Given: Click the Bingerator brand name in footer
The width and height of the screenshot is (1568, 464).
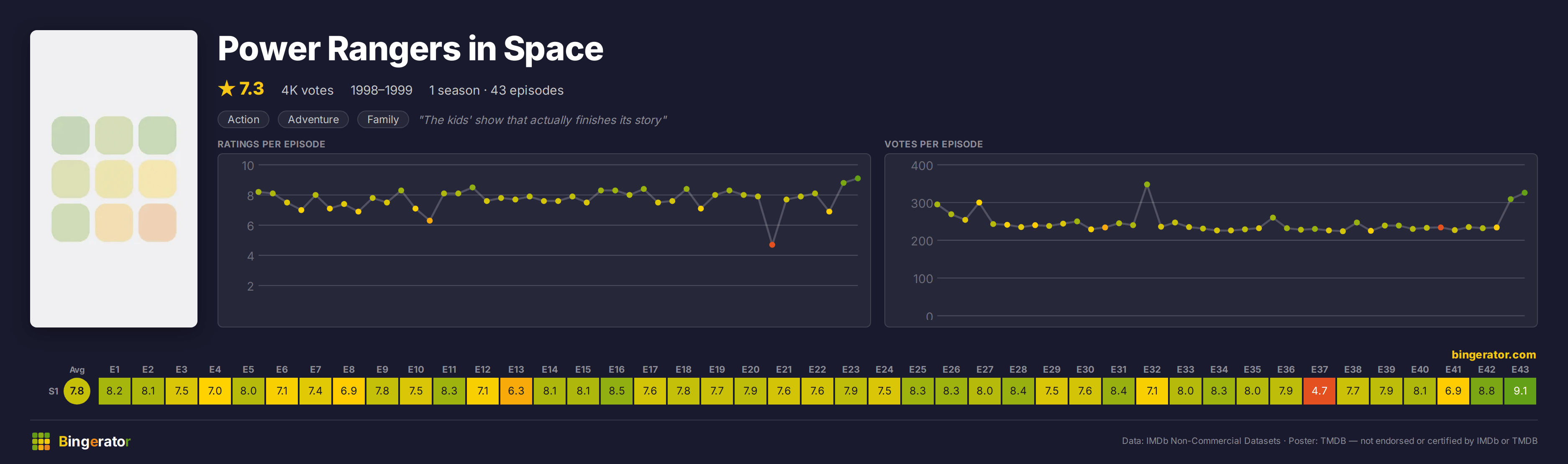Looking at the screenshot, I should pos(95,441).
